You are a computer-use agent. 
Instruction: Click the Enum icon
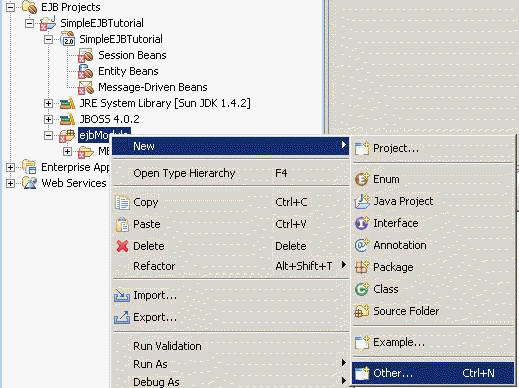362,179
